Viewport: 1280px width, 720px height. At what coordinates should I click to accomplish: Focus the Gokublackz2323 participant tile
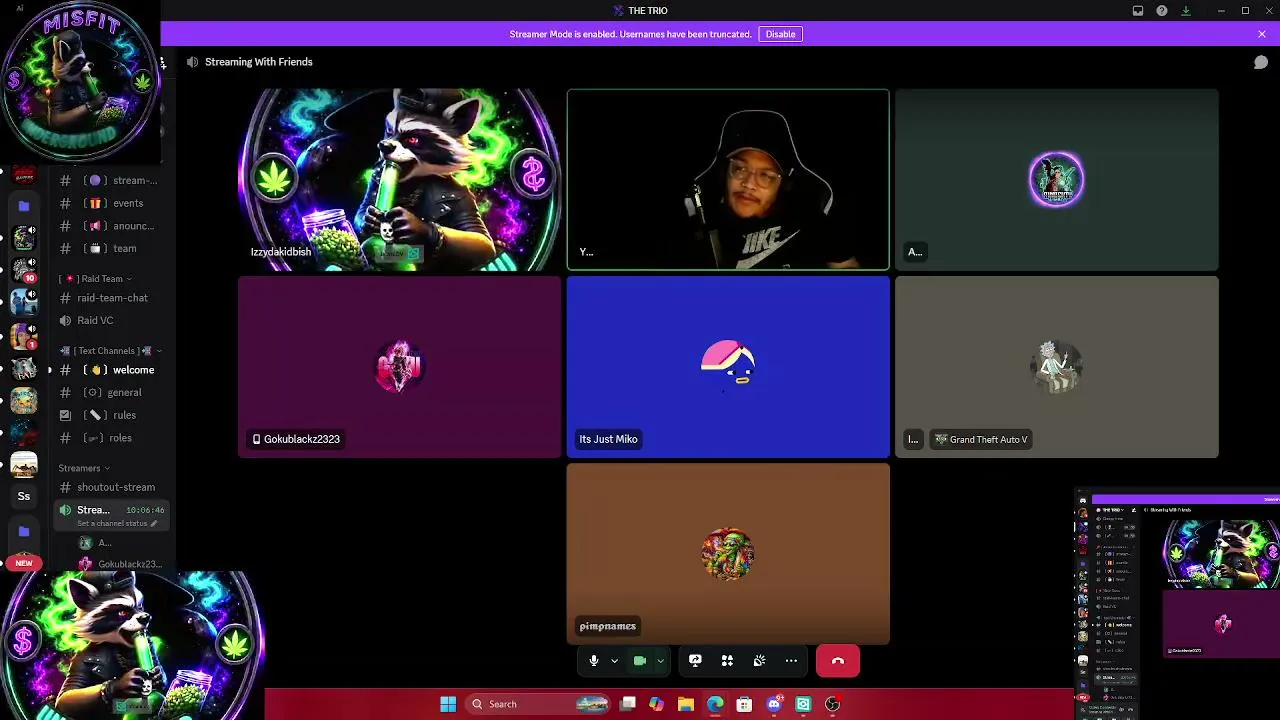[399, 367]
